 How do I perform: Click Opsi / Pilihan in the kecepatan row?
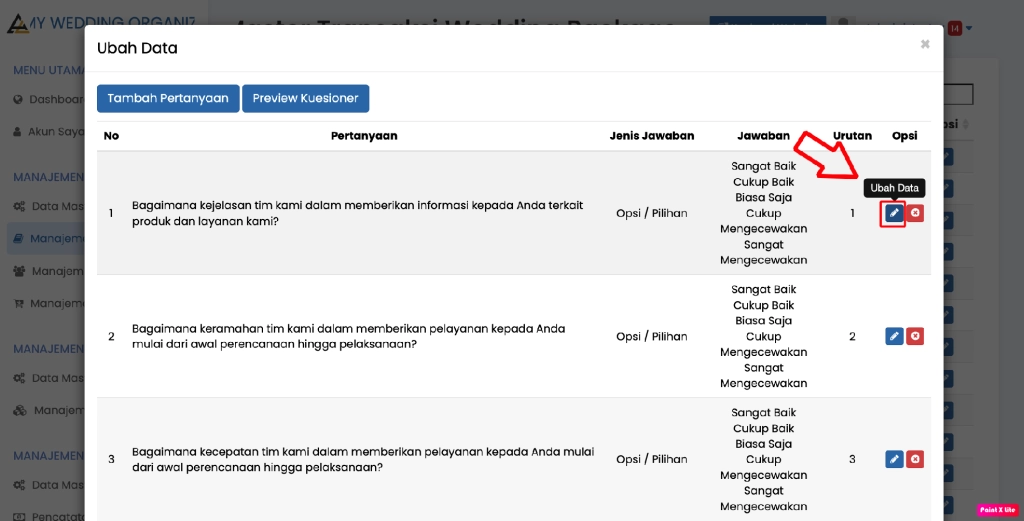pos(652,460)
